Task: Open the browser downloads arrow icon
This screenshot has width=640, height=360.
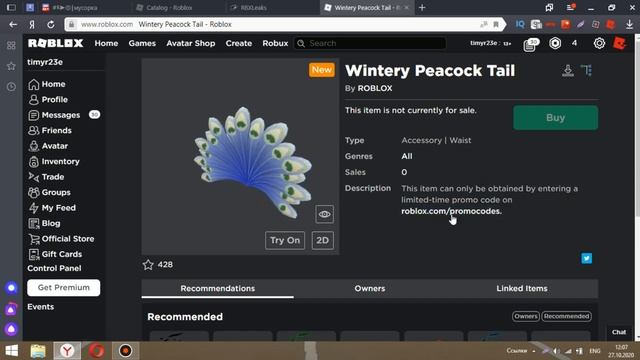Action: [629, 24]
